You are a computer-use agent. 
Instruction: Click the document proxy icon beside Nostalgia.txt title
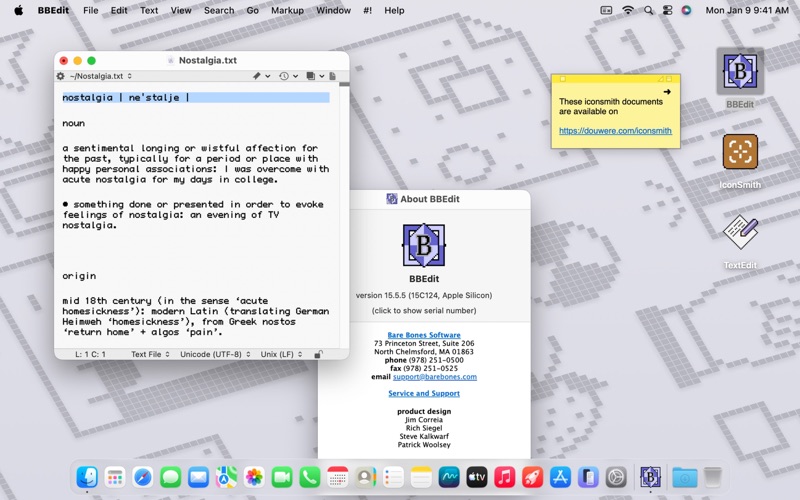[171, 60]
